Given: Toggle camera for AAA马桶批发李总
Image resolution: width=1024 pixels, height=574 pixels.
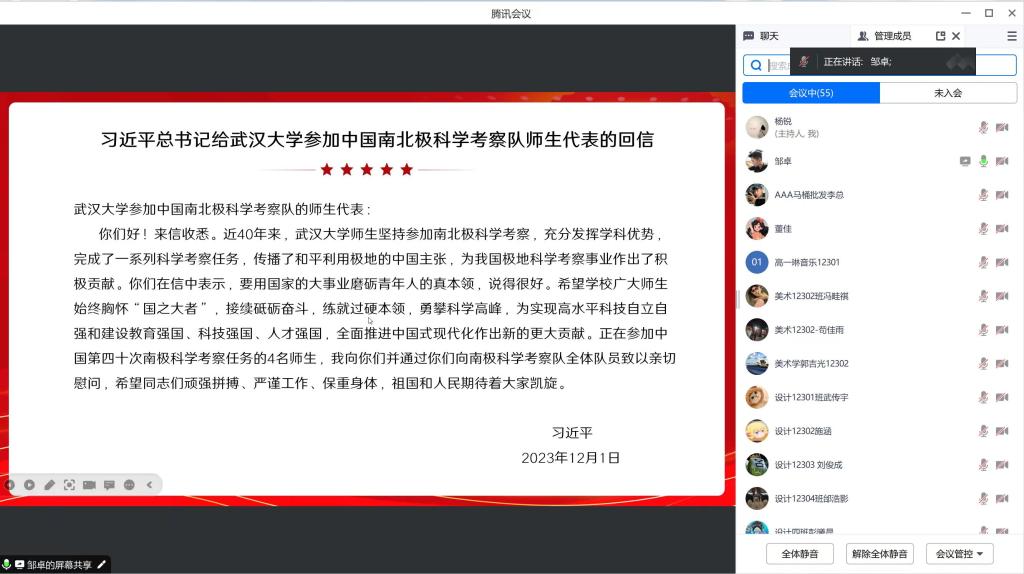Looking at the screenshot, I should [x=1002, y=195].
